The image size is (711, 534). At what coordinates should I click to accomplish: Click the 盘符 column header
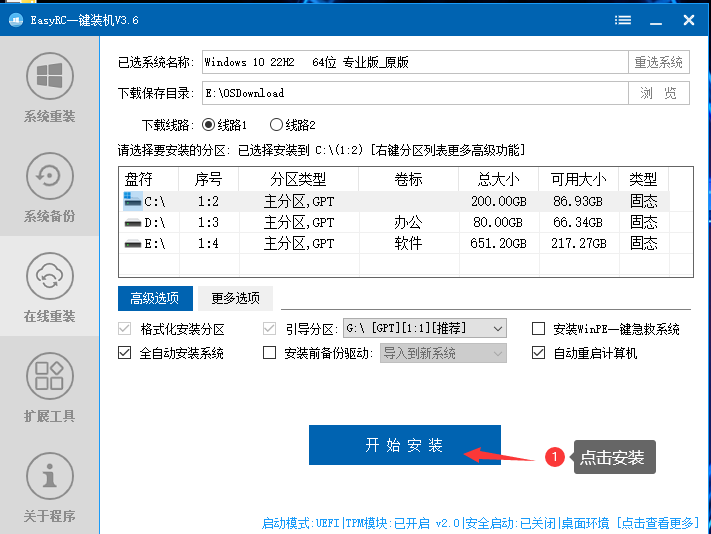point(149,180)
